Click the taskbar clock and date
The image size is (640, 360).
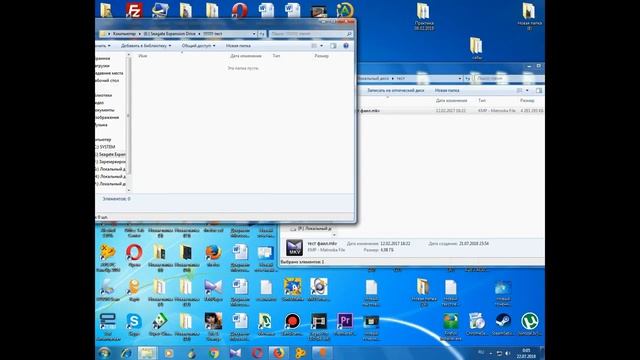[x=526, y=353]
